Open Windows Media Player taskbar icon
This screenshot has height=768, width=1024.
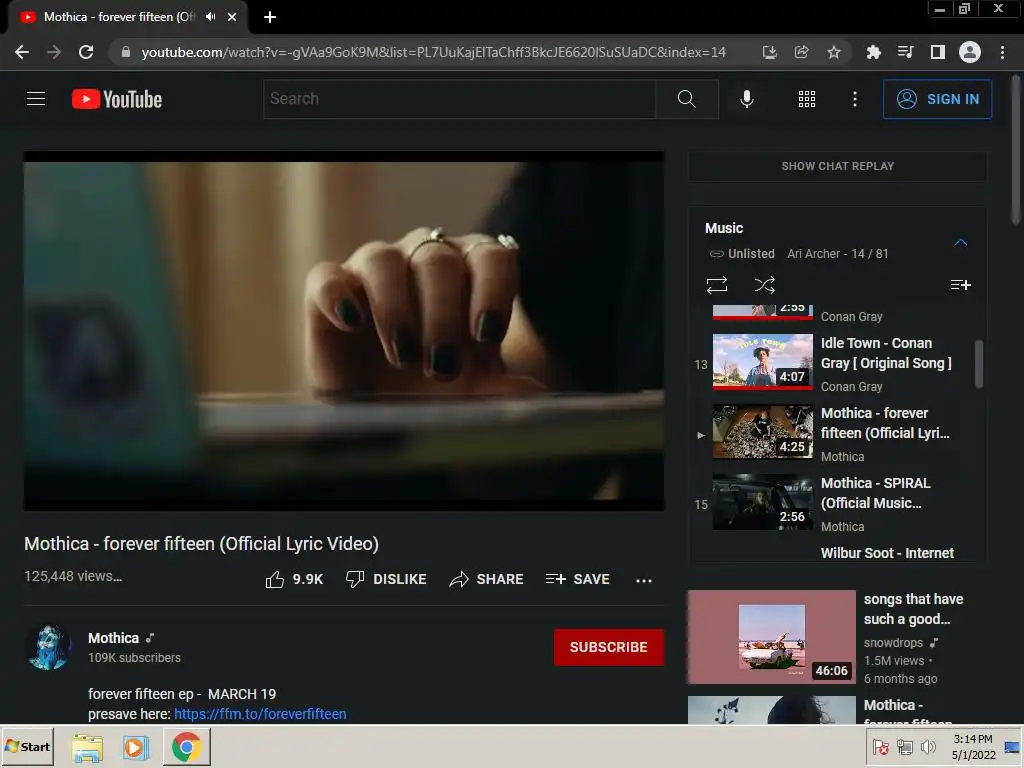click(x=136, y=747)
